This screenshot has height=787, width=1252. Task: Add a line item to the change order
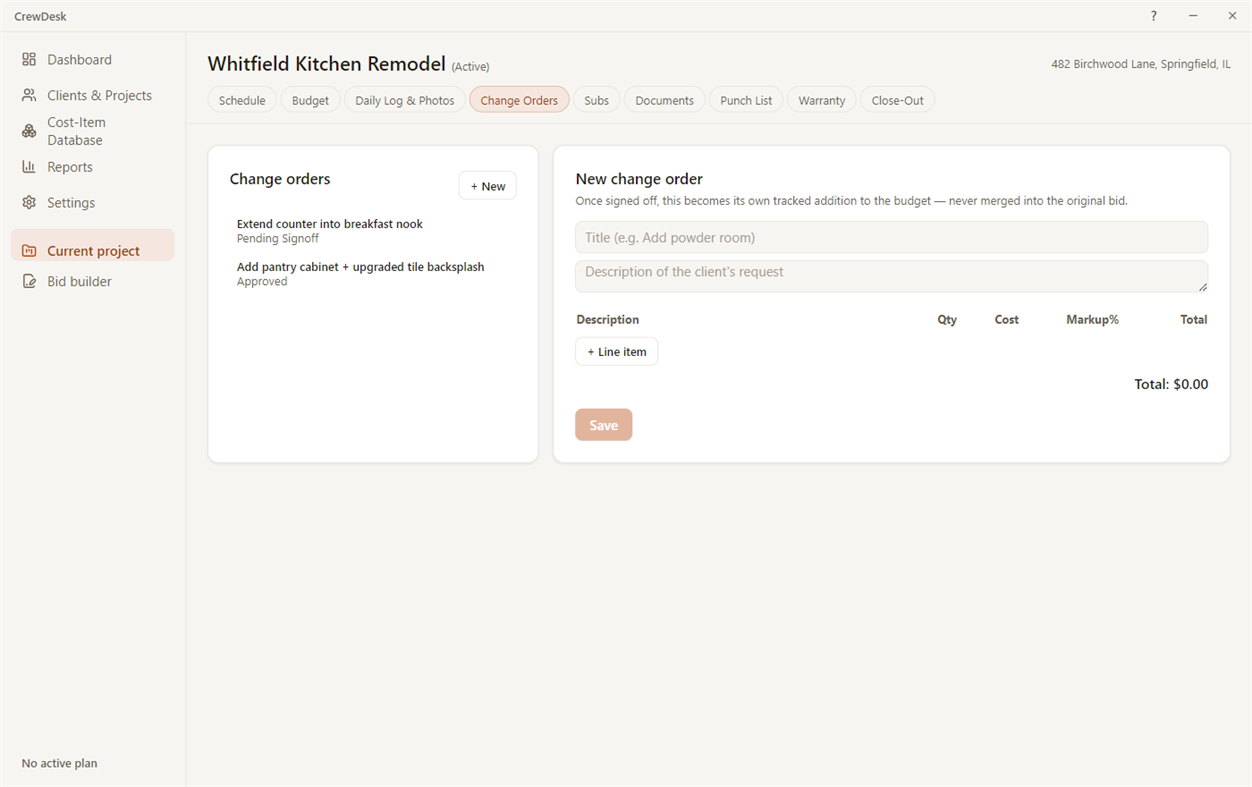point(617,352)
